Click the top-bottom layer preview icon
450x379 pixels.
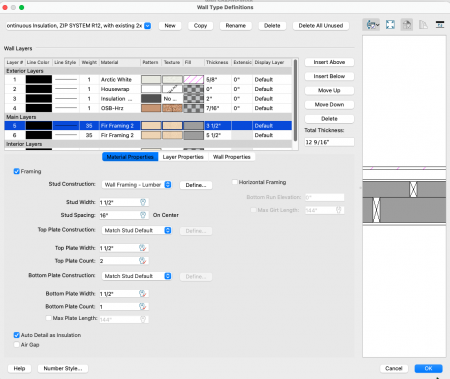click(440, 25)
